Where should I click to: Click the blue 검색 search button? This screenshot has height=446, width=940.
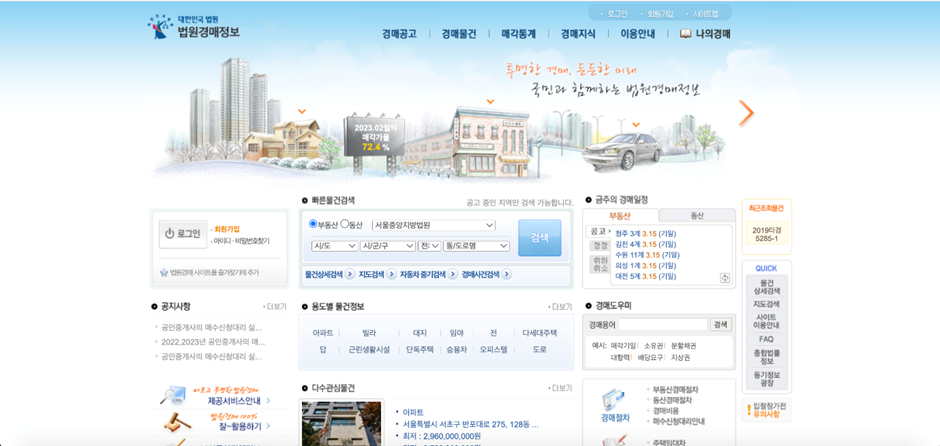point(540,237)
